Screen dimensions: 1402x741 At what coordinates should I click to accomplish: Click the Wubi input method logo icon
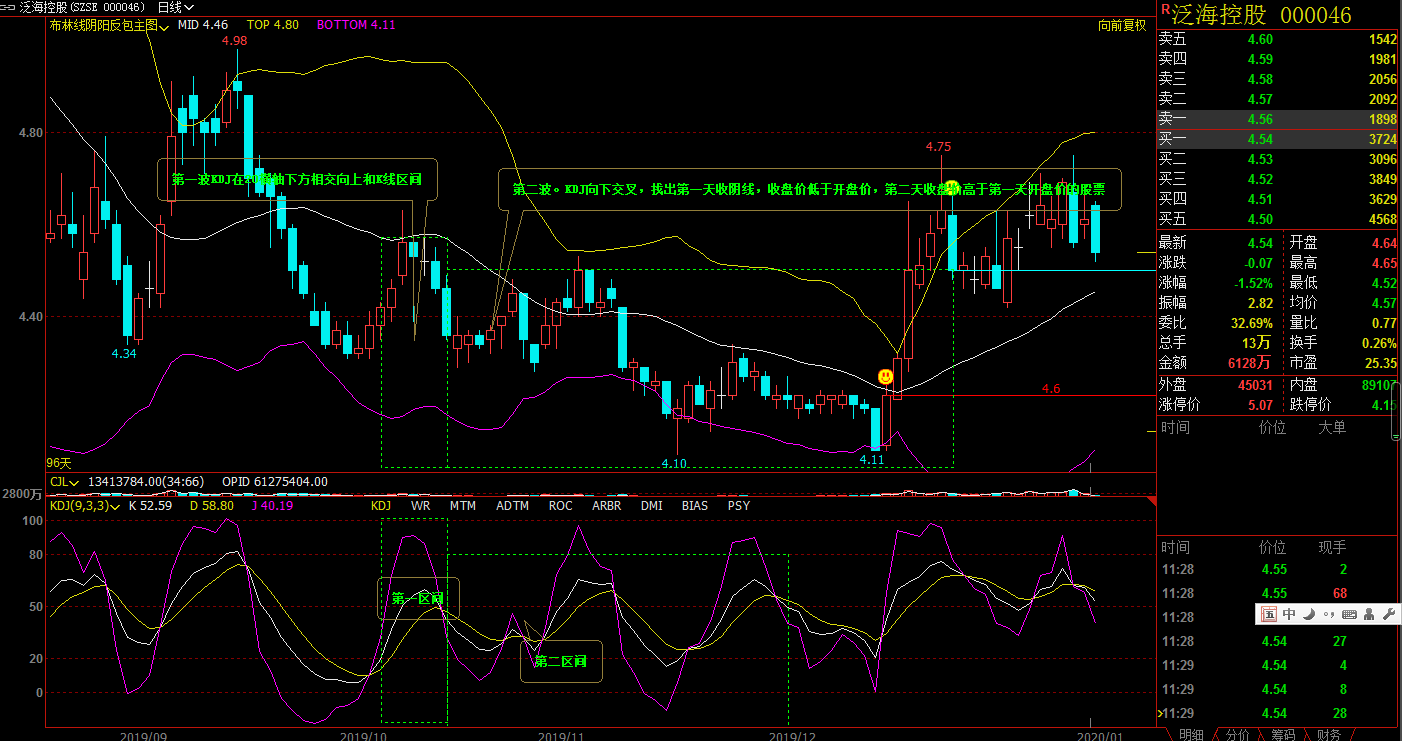pyautogui.click(x=1268, y=614)
